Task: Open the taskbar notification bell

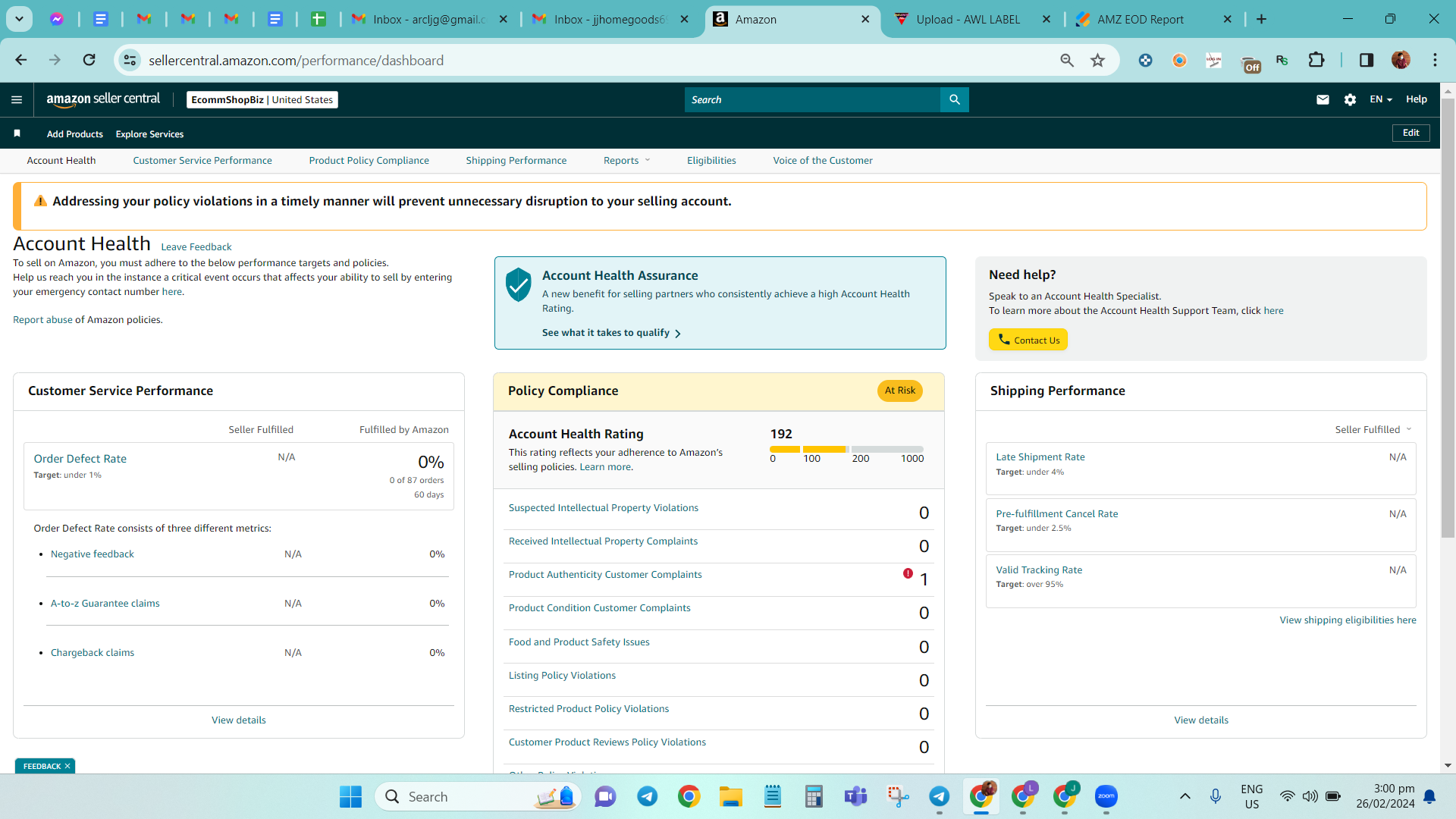Action: 1429,796
